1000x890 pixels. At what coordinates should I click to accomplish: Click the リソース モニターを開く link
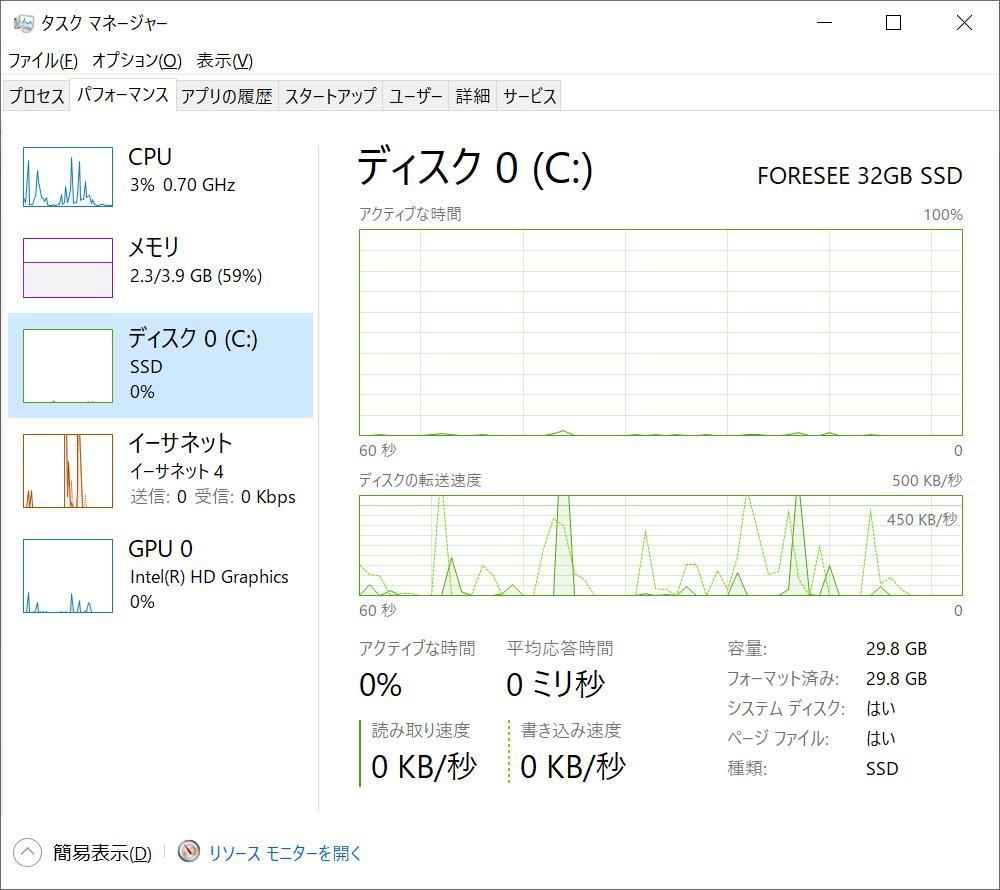coord(284,853)
